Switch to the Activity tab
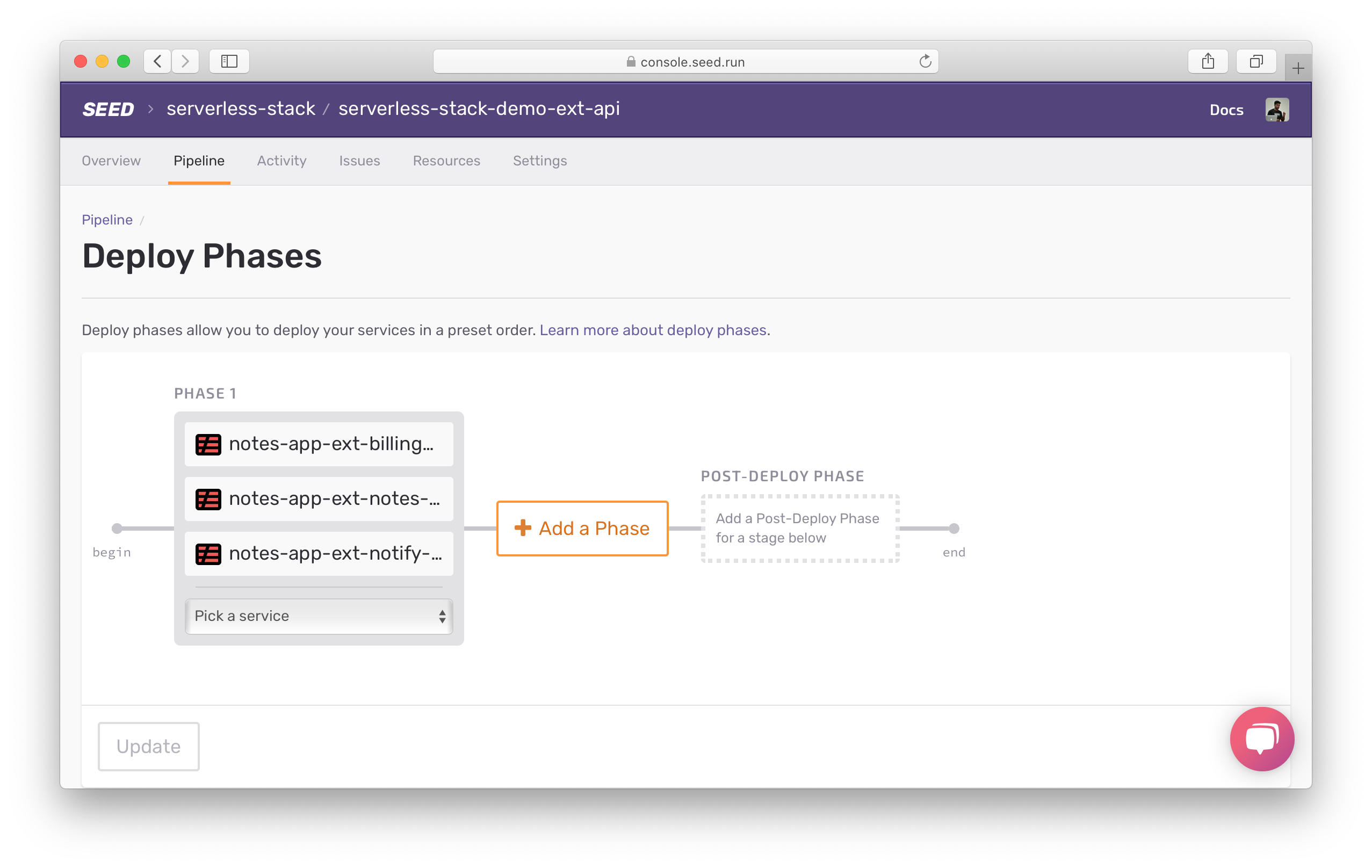1372x868 pixels. click(x=282, y=160)
